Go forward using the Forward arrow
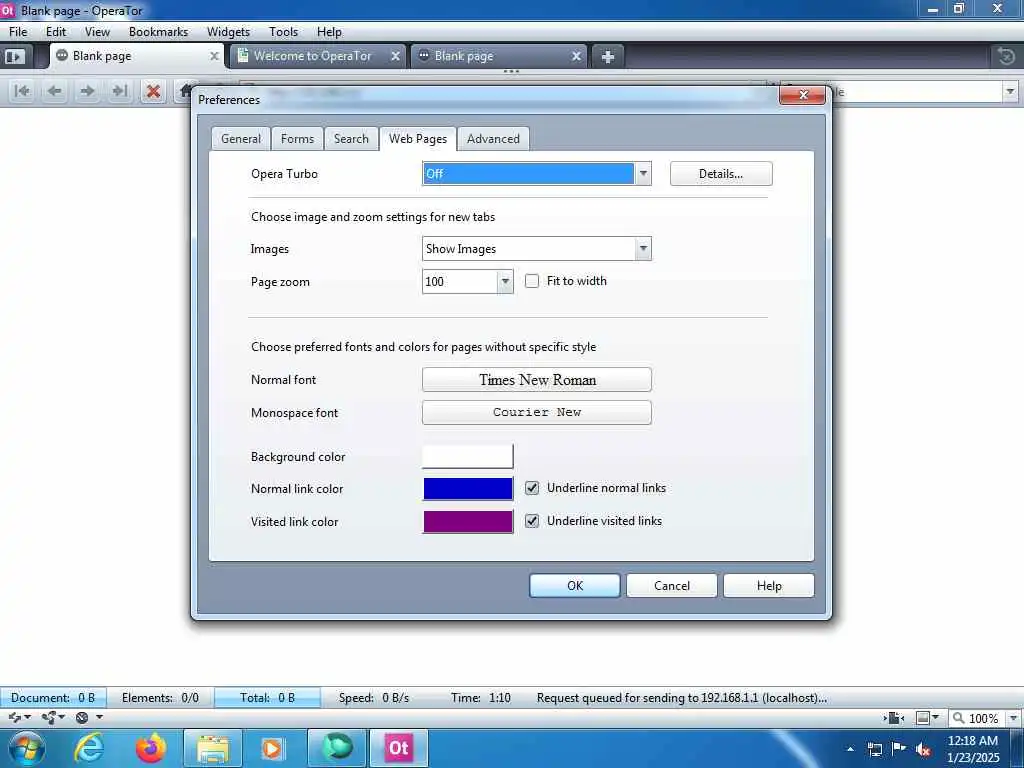 pos(88,91)
